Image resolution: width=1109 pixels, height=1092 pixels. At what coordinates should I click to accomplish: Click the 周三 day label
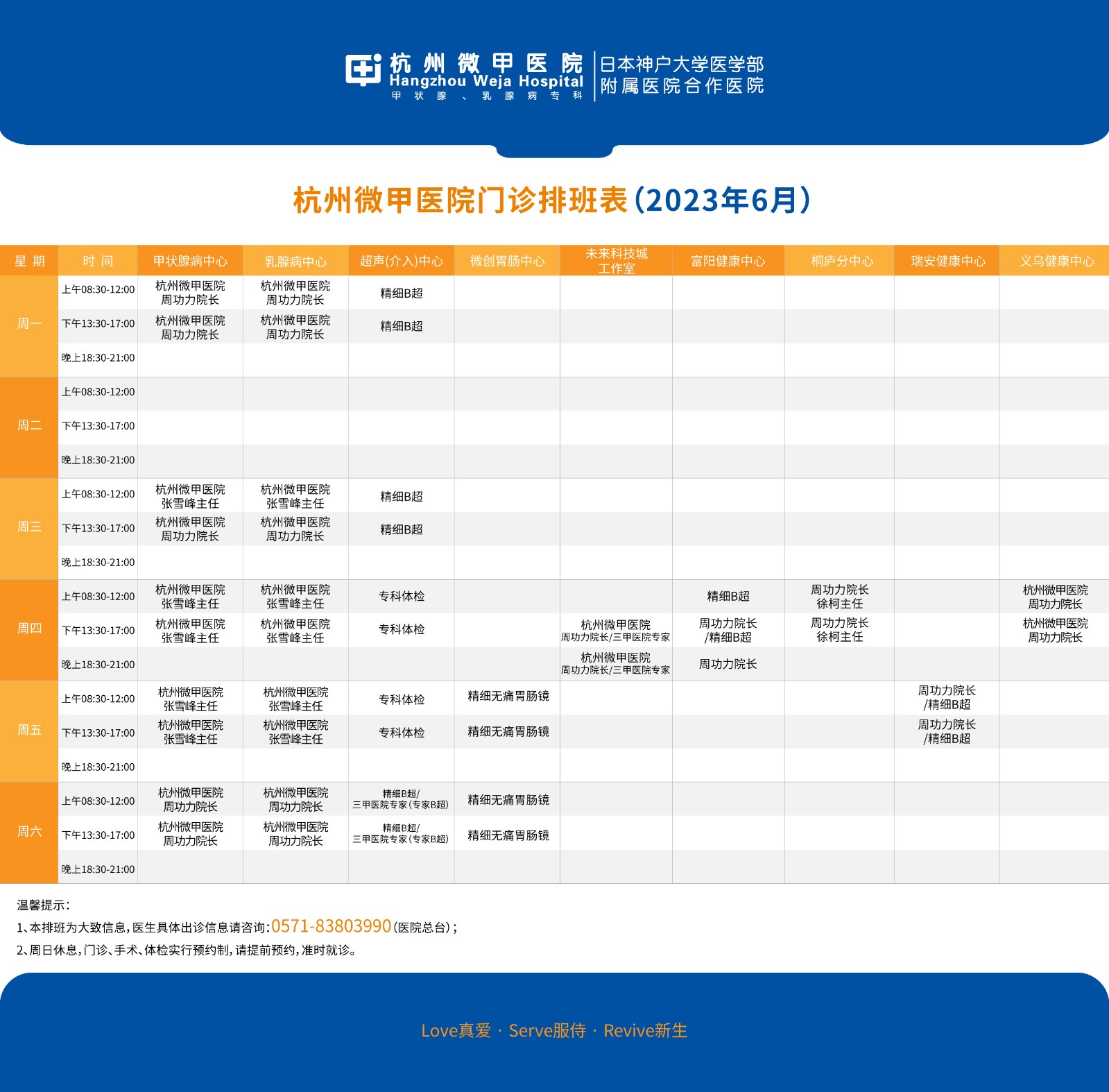coord(29,527)
